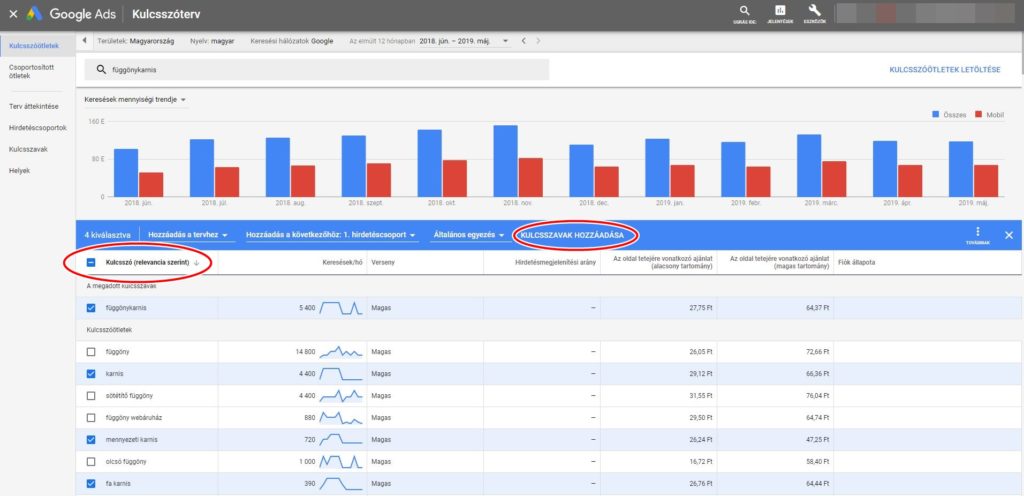Sort by Verseny column header
1024x496 pixels.
[381, 262]
